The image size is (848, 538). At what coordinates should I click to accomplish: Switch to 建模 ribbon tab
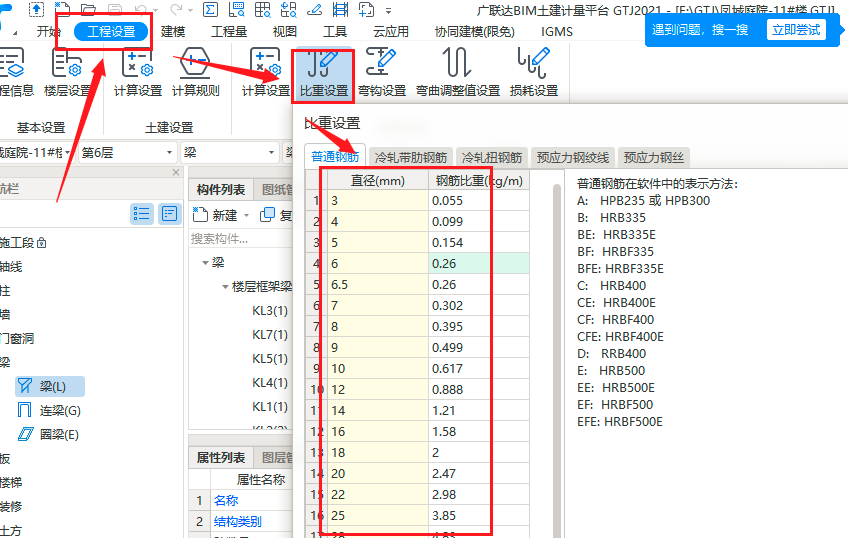coord(173,31)
